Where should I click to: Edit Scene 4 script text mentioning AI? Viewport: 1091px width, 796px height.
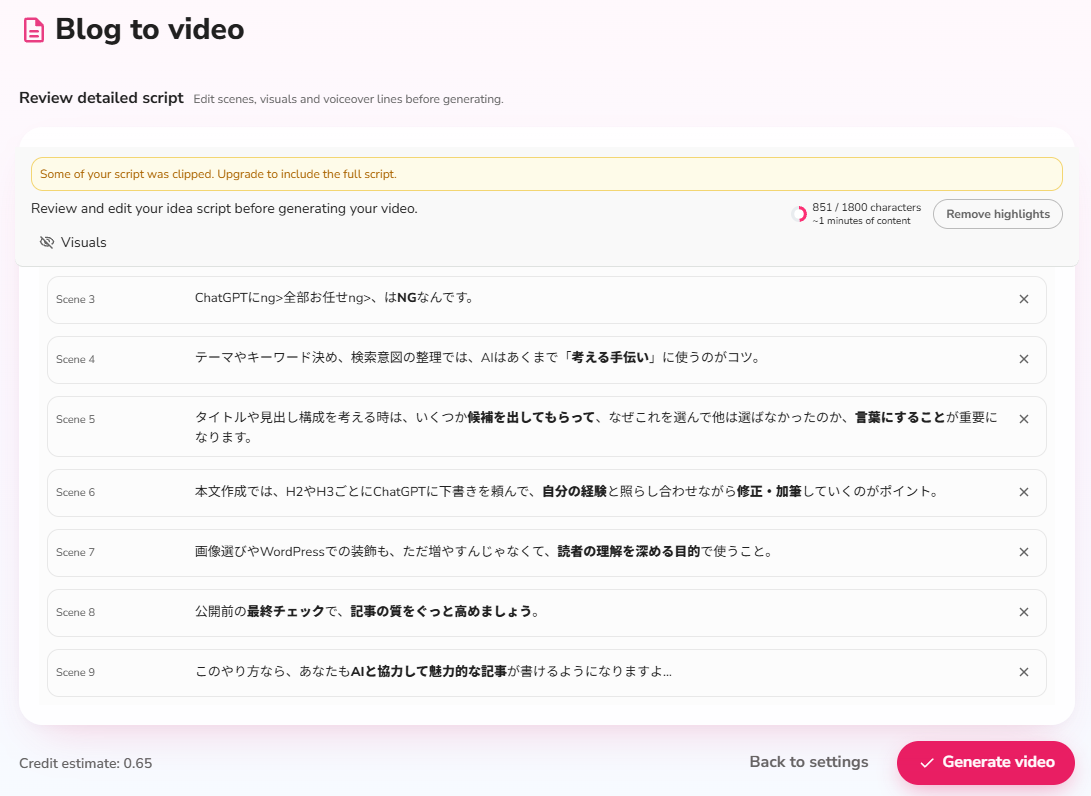[x=478, y=358]
